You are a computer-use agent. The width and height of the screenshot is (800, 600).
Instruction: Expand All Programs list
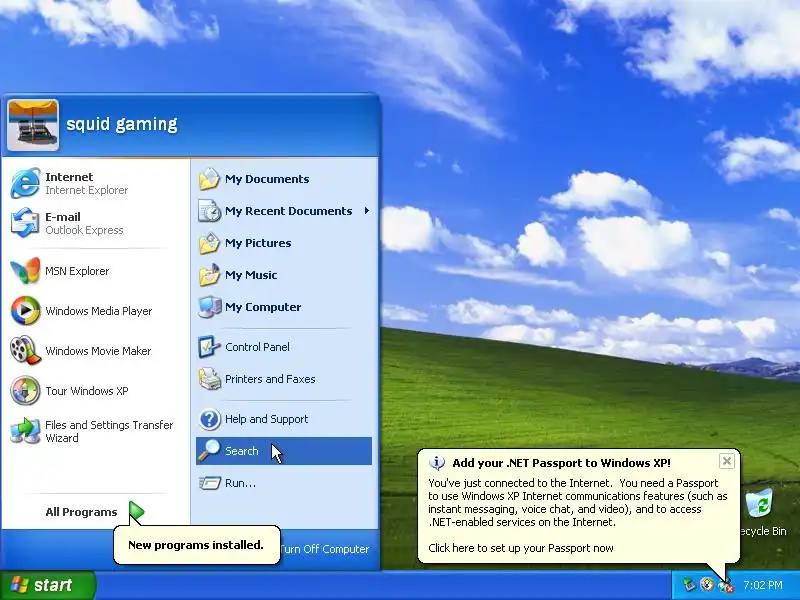pos(95,512)
